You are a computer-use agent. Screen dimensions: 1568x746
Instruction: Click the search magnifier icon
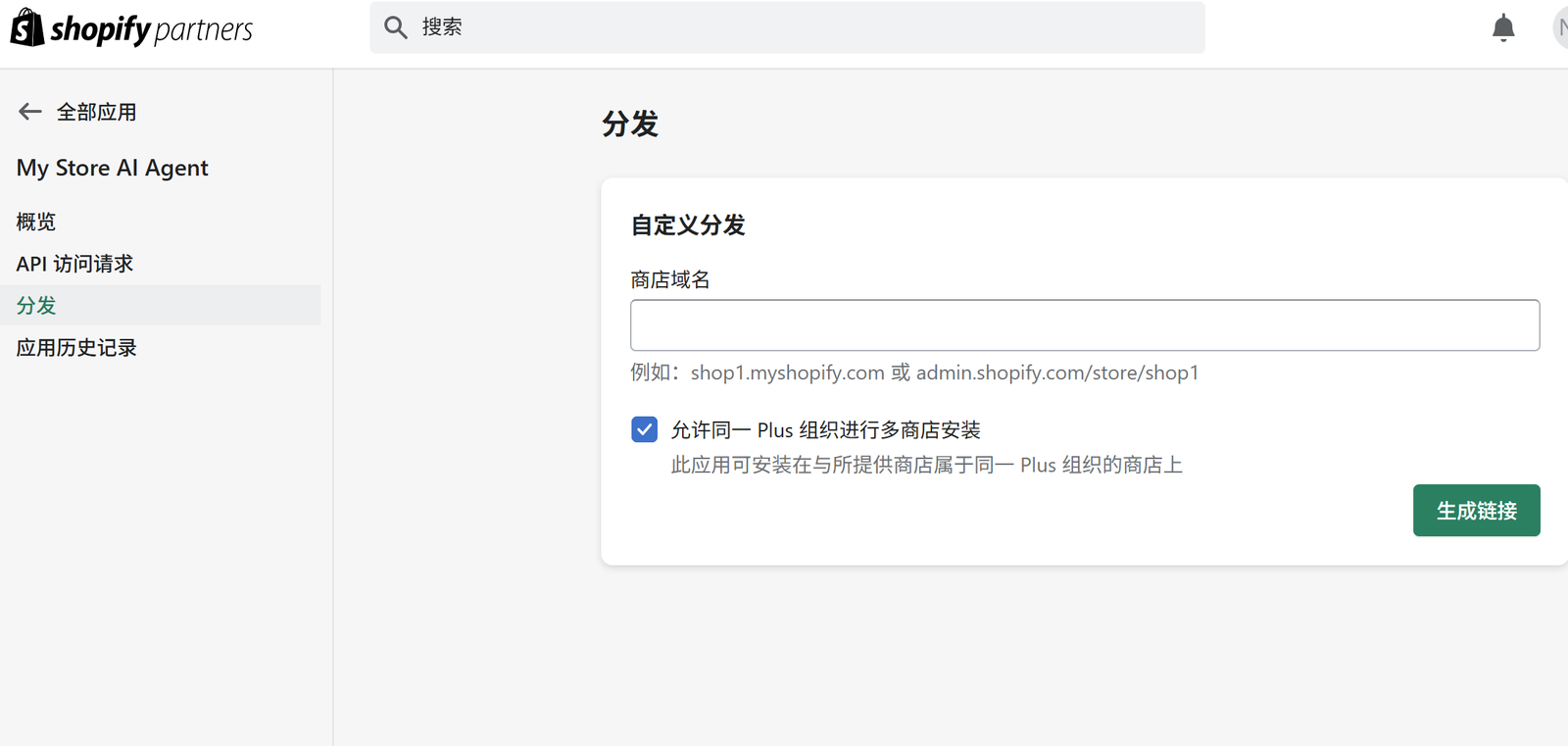[x=396, y=27]
